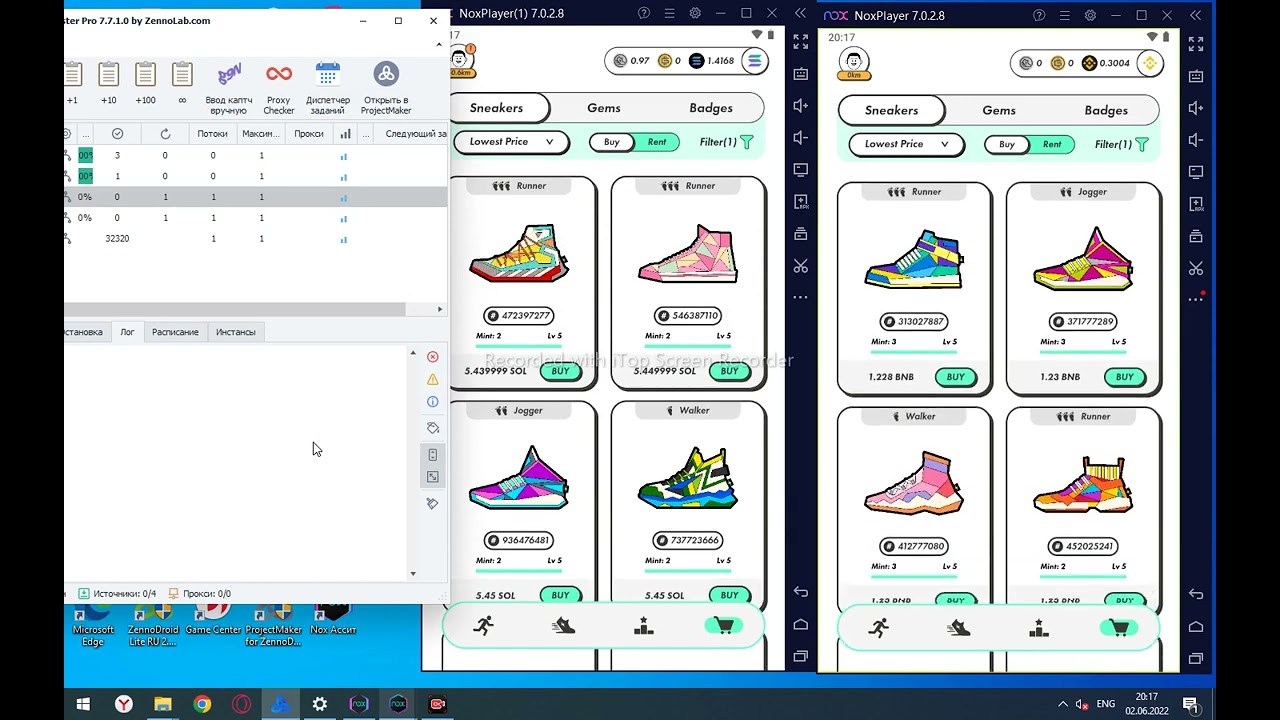
Task: Click log auto-scroll icon in sidebar
Action: [433, 455]
